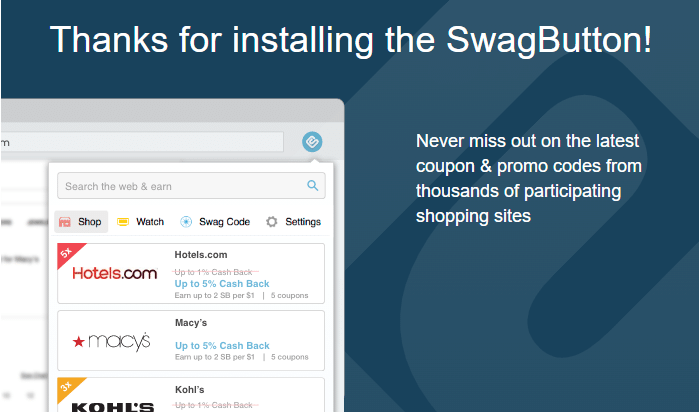Open the Settings tab
The image size is (699, 412).
coord(293,222)
